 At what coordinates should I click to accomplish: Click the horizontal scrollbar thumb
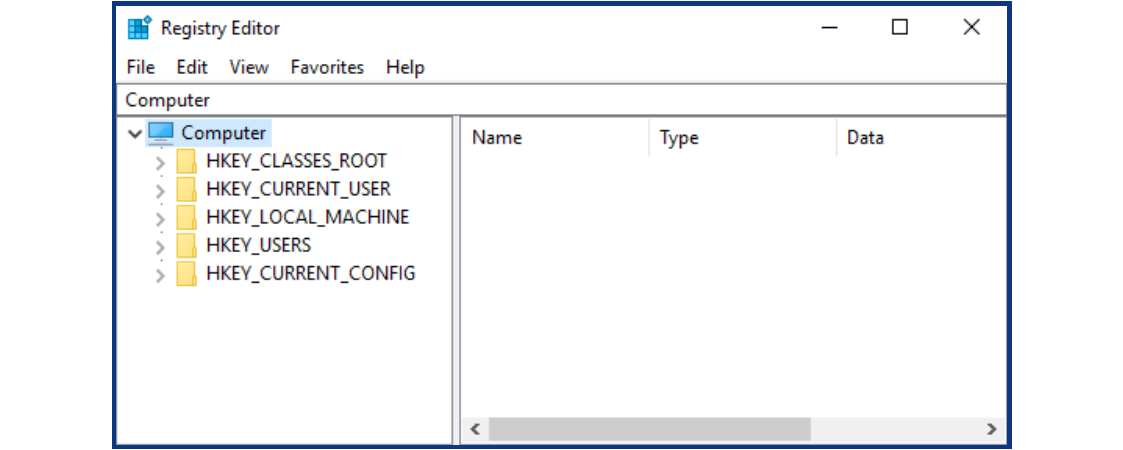pos(650,429)
